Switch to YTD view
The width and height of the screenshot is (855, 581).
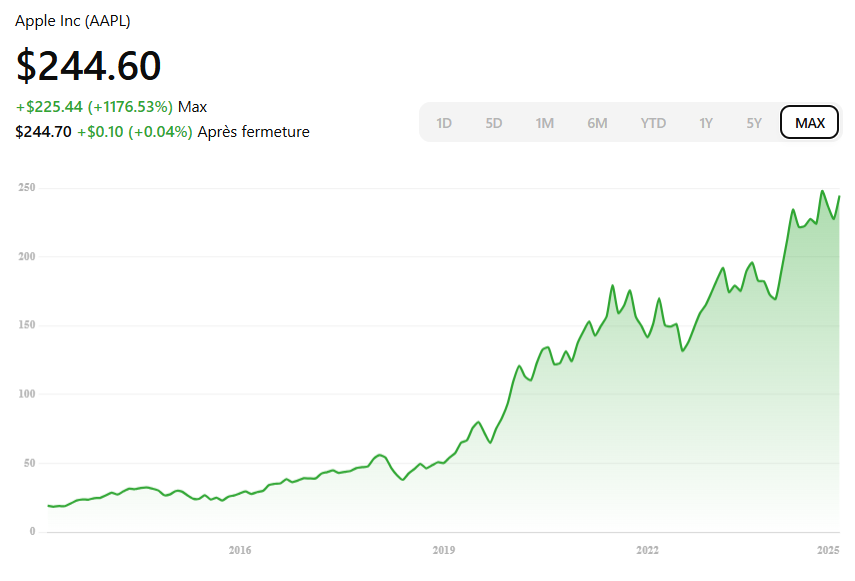(x=653, y=123)
